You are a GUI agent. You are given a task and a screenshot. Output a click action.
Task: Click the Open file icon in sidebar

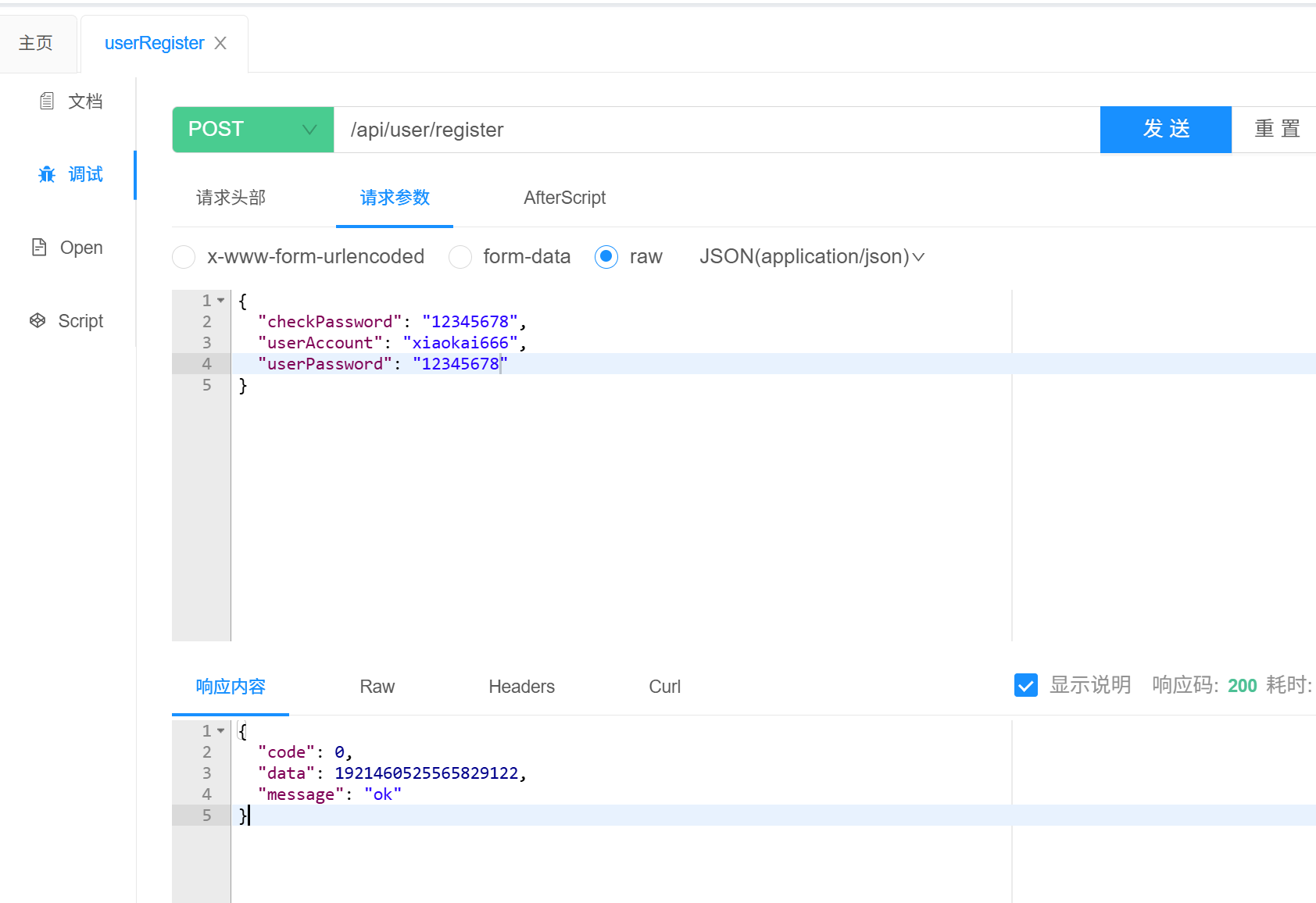[39, 248]
